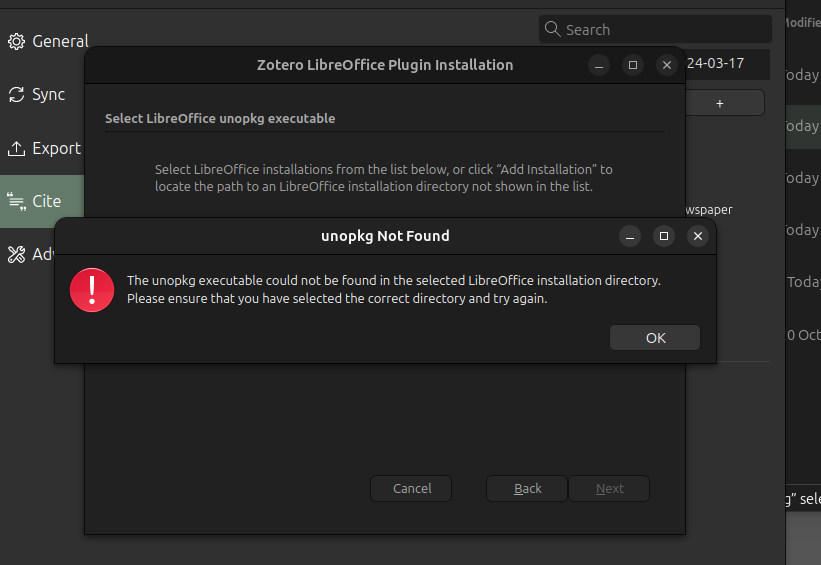This screenshot has height=565, width=821.
Task: Click the Cite quotation icon
Action: pos(16,202)
